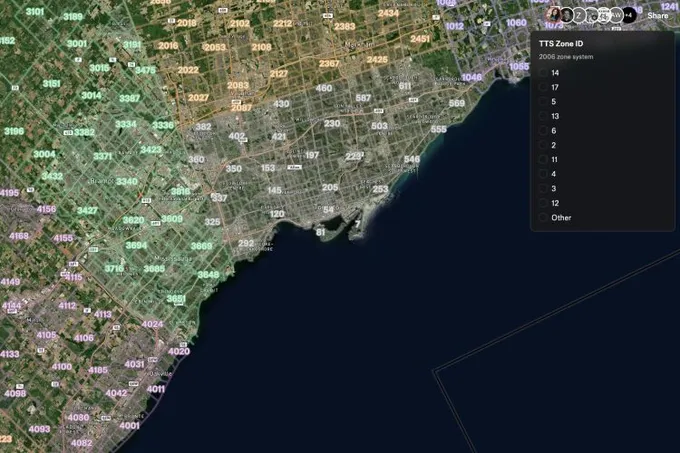Click the Share button
Image resolution: width=680 pixels, height=453 pixels.
click(x=658, y=16)
